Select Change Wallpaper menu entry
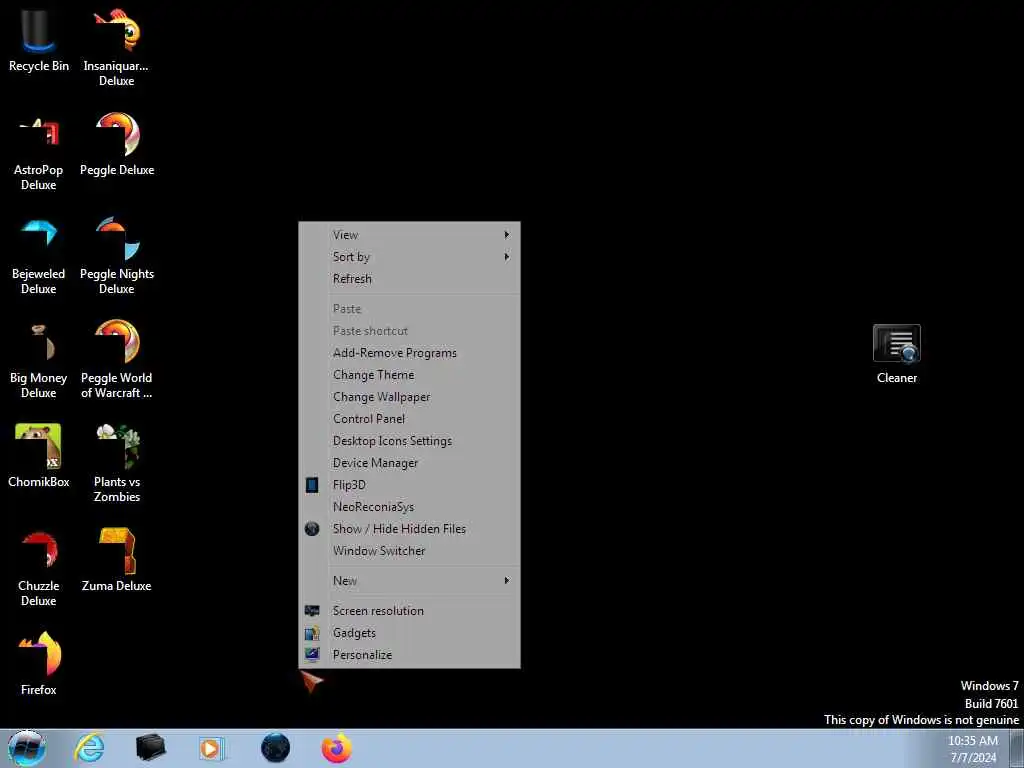 point(409,397)
